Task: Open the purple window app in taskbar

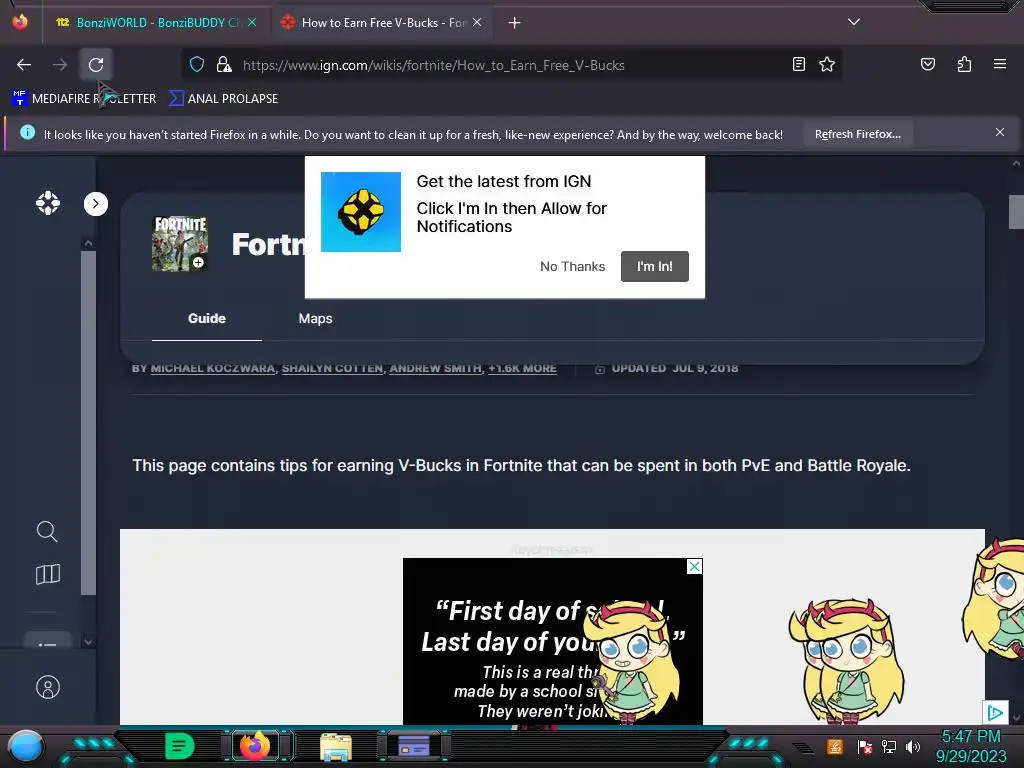Action: point(413,746)
